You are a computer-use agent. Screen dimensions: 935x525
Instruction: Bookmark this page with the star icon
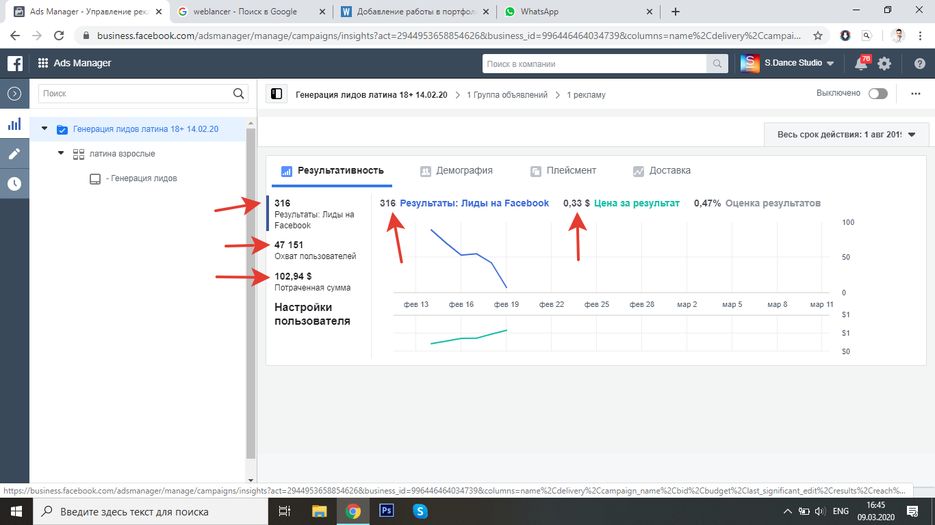(818, 36)
